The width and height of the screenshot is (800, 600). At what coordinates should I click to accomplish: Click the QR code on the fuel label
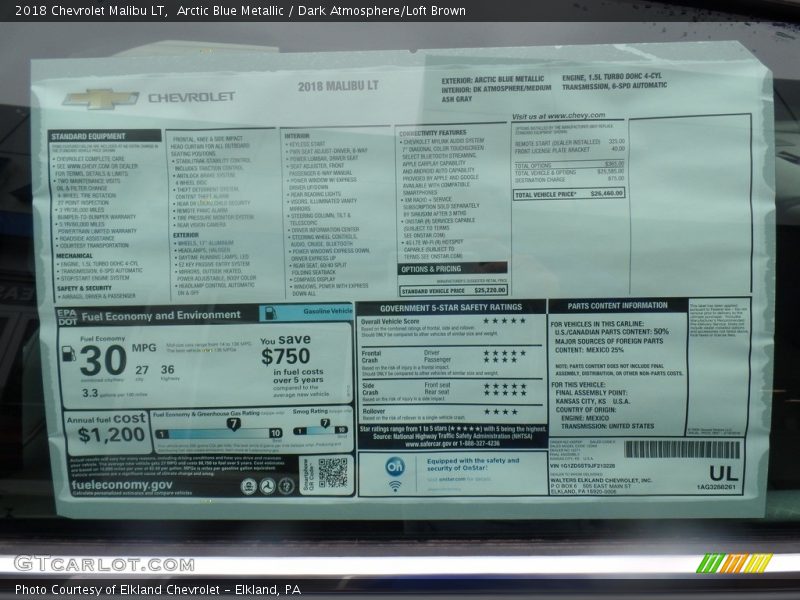(x=332, y=473)
